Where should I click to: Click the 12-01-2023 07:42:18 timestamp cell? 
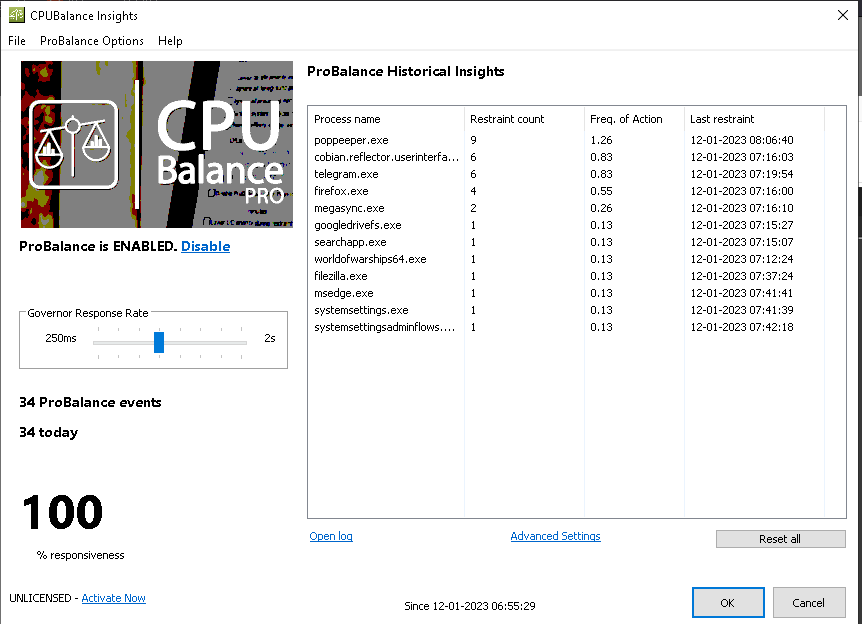click(742, 328)
